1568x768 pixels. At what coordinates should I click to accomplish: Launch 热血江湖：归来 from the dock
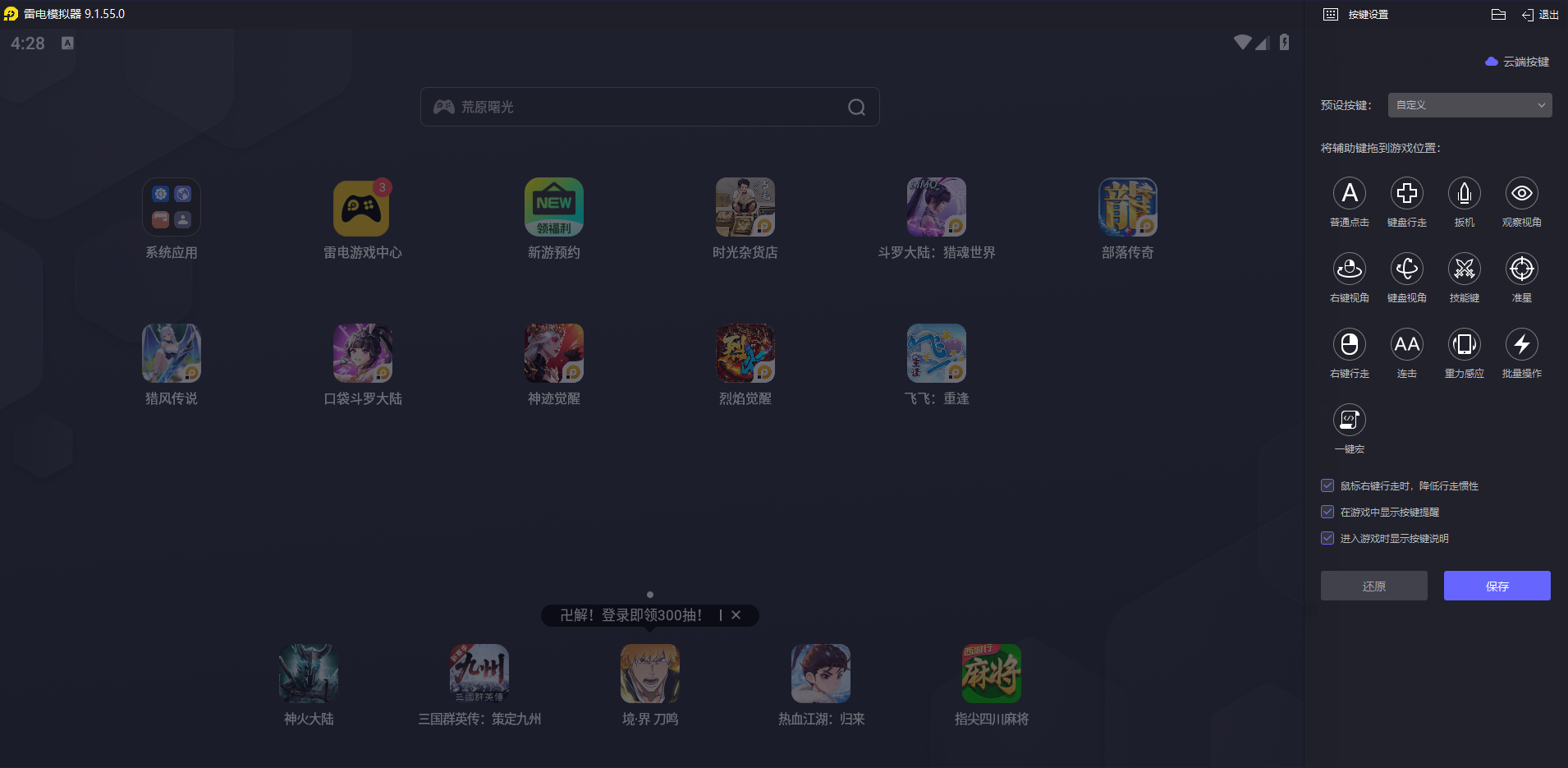pyautogui.click(x=821, y=674)
